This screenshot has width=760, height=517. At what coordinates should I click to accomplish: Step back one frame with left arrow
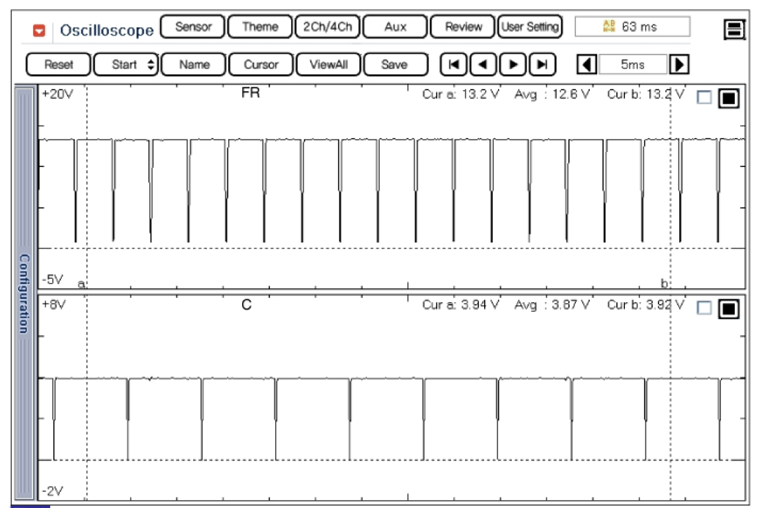pyautogui.click(x=483, y=64)
